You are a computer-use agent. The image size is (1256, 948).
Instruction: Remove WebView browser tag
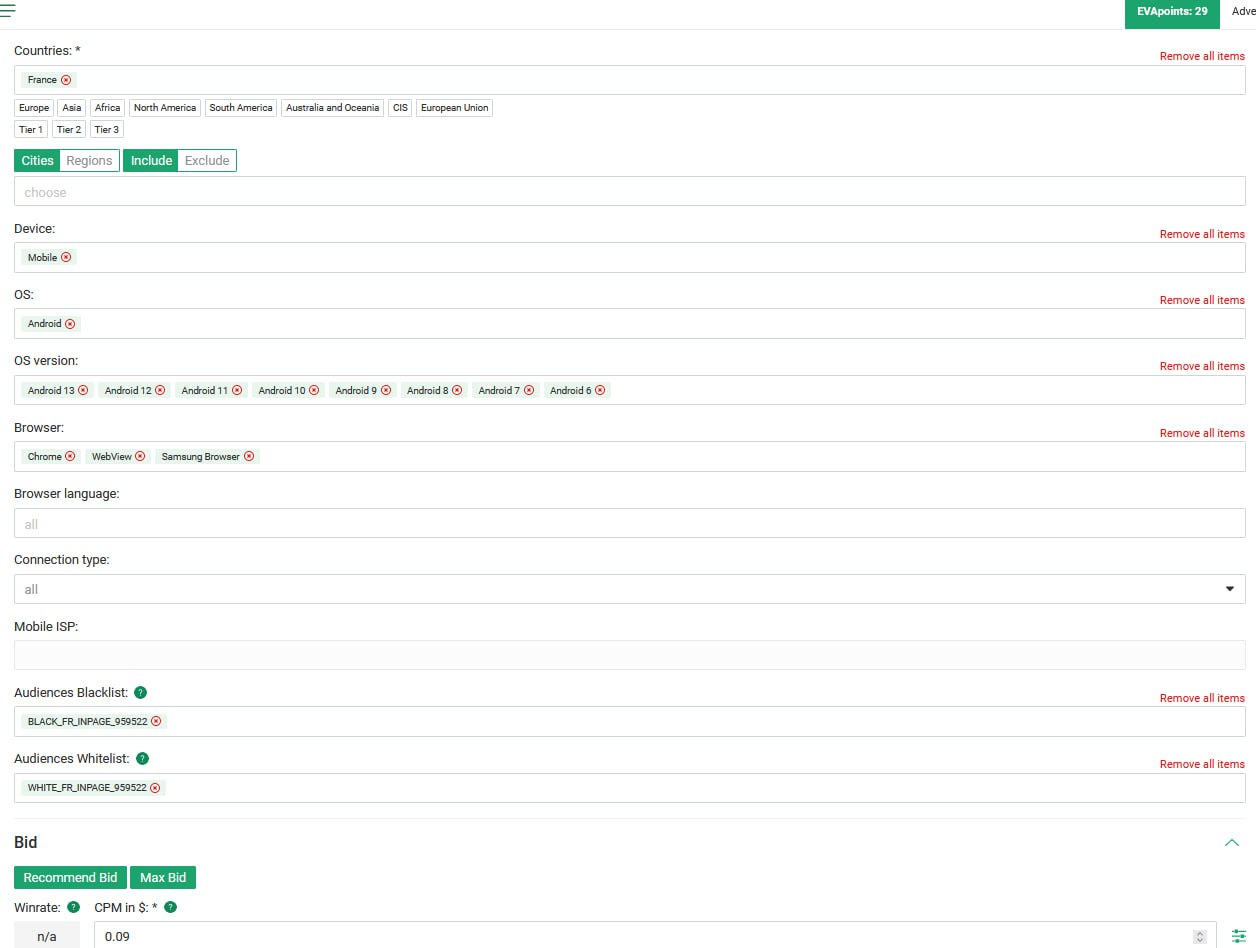pos(140,456)
